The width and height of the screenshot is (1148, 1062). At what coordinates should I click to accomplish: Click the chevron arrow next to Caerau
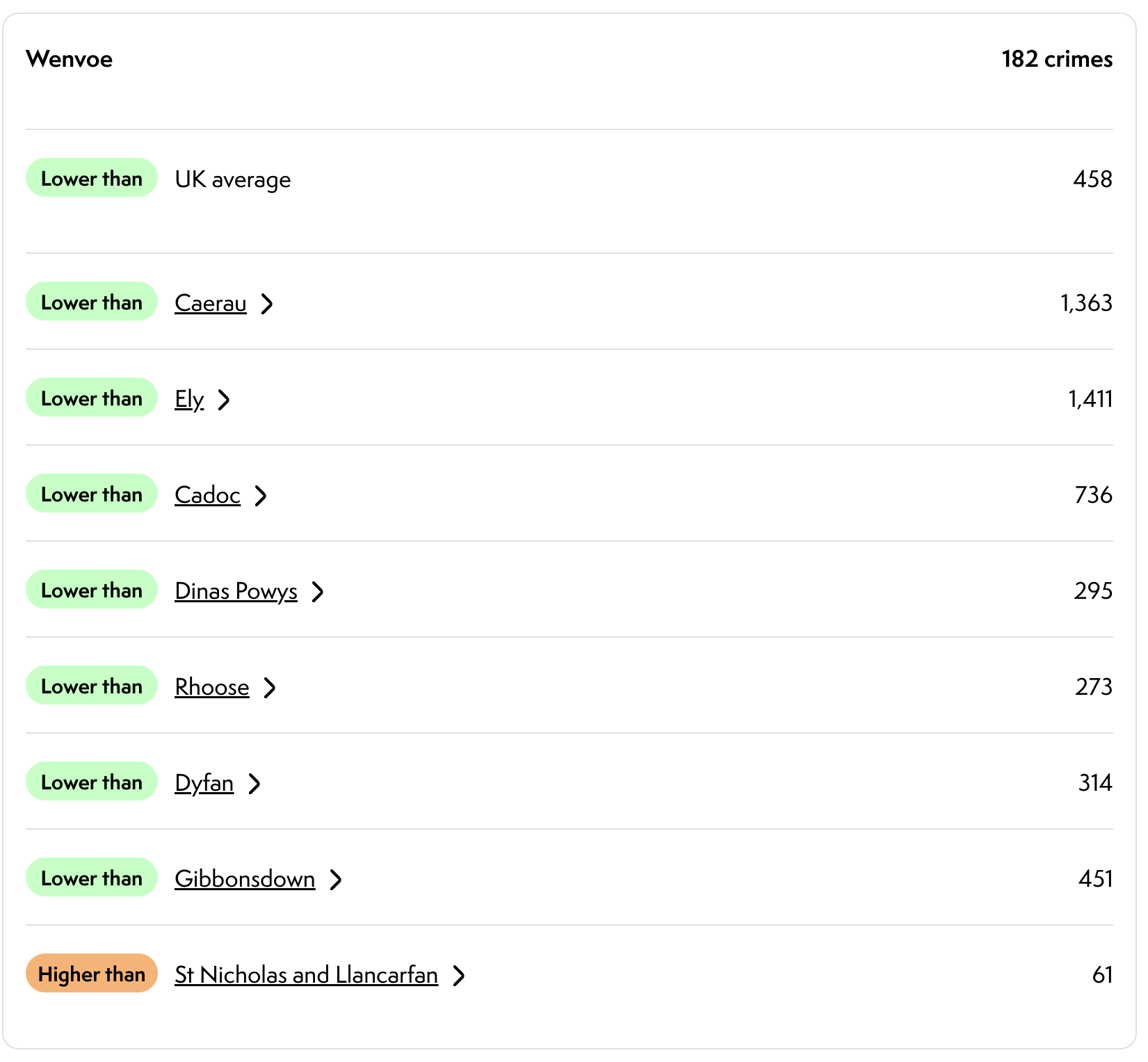pos(267,304)
